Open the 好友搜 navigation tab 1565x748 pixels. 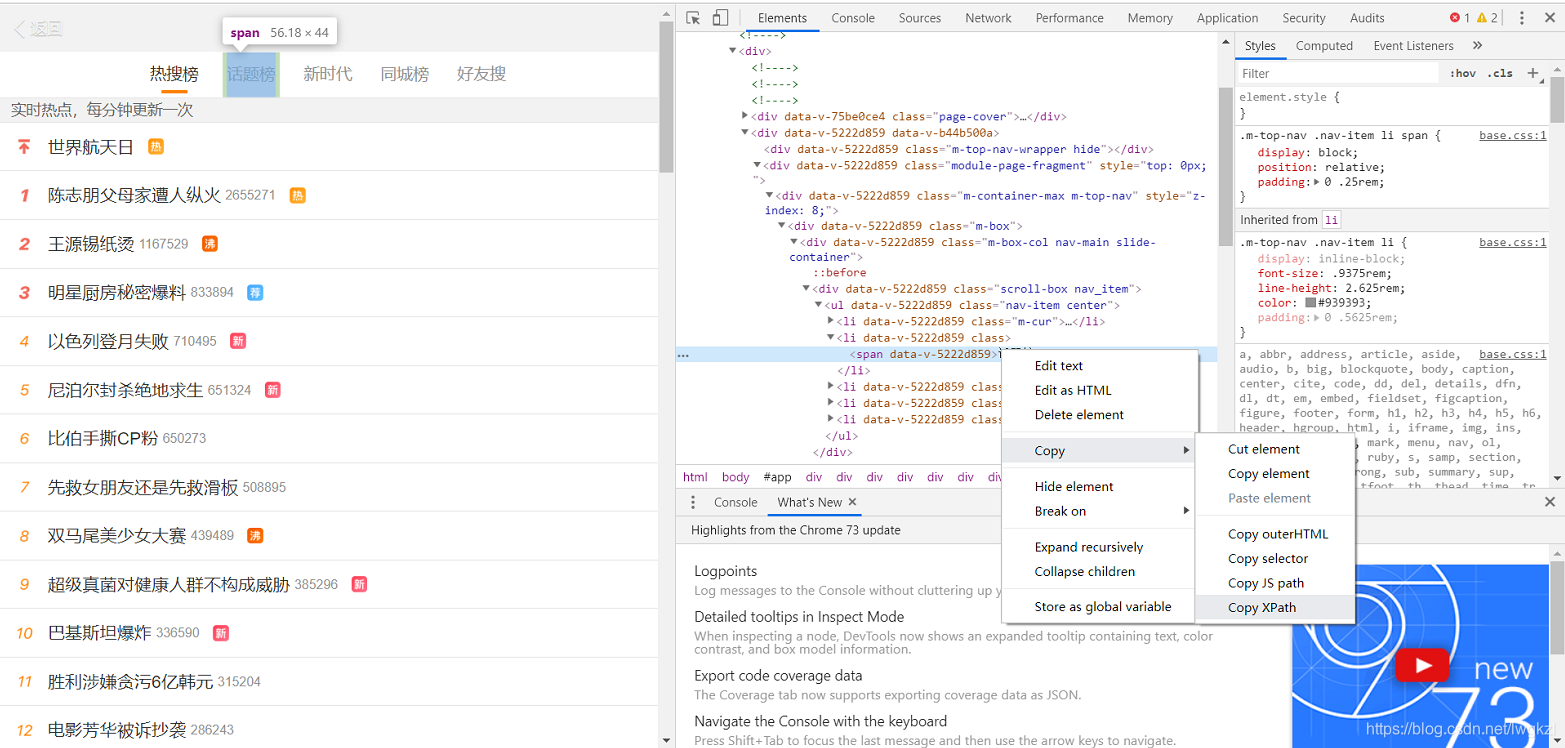pos(481,74)
